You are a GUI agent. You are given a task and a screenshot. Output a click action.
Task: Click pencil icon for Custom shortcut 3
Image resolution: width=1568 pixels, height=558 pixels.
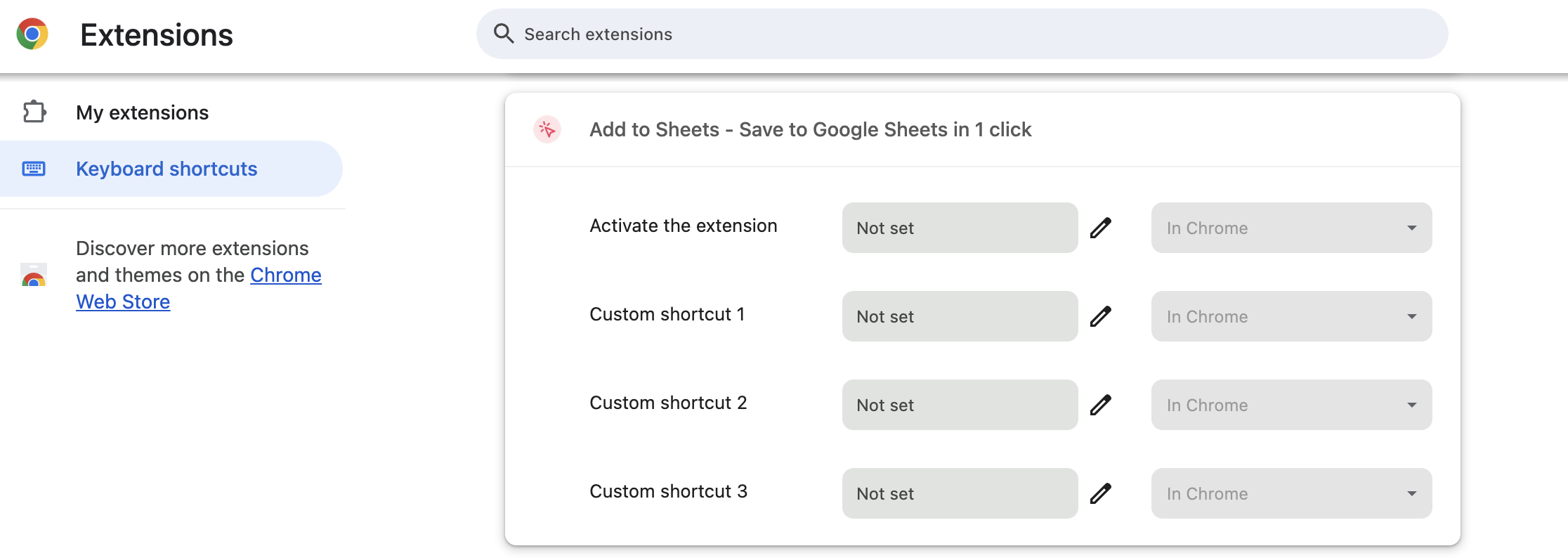coord(1100,493)
